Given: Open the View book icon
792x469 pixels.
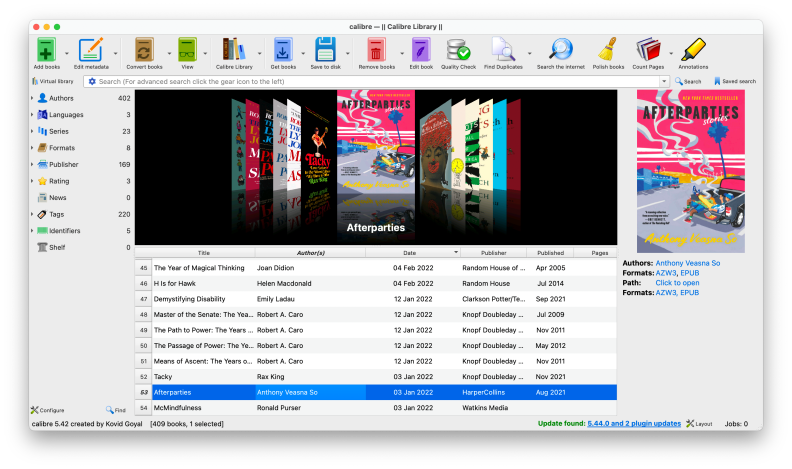Looking at the screenshot, I should click(187, 50).
